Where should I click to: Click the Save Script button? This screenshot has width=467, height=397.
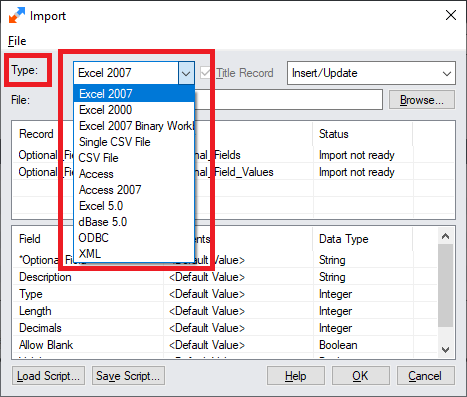tap(128, 376)
